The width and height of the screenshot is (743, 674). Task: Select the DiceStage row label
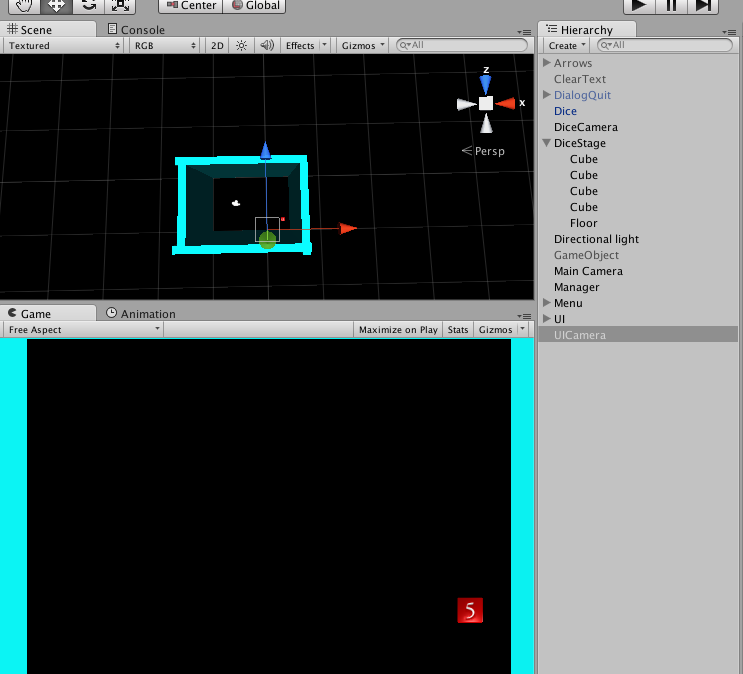580,143
